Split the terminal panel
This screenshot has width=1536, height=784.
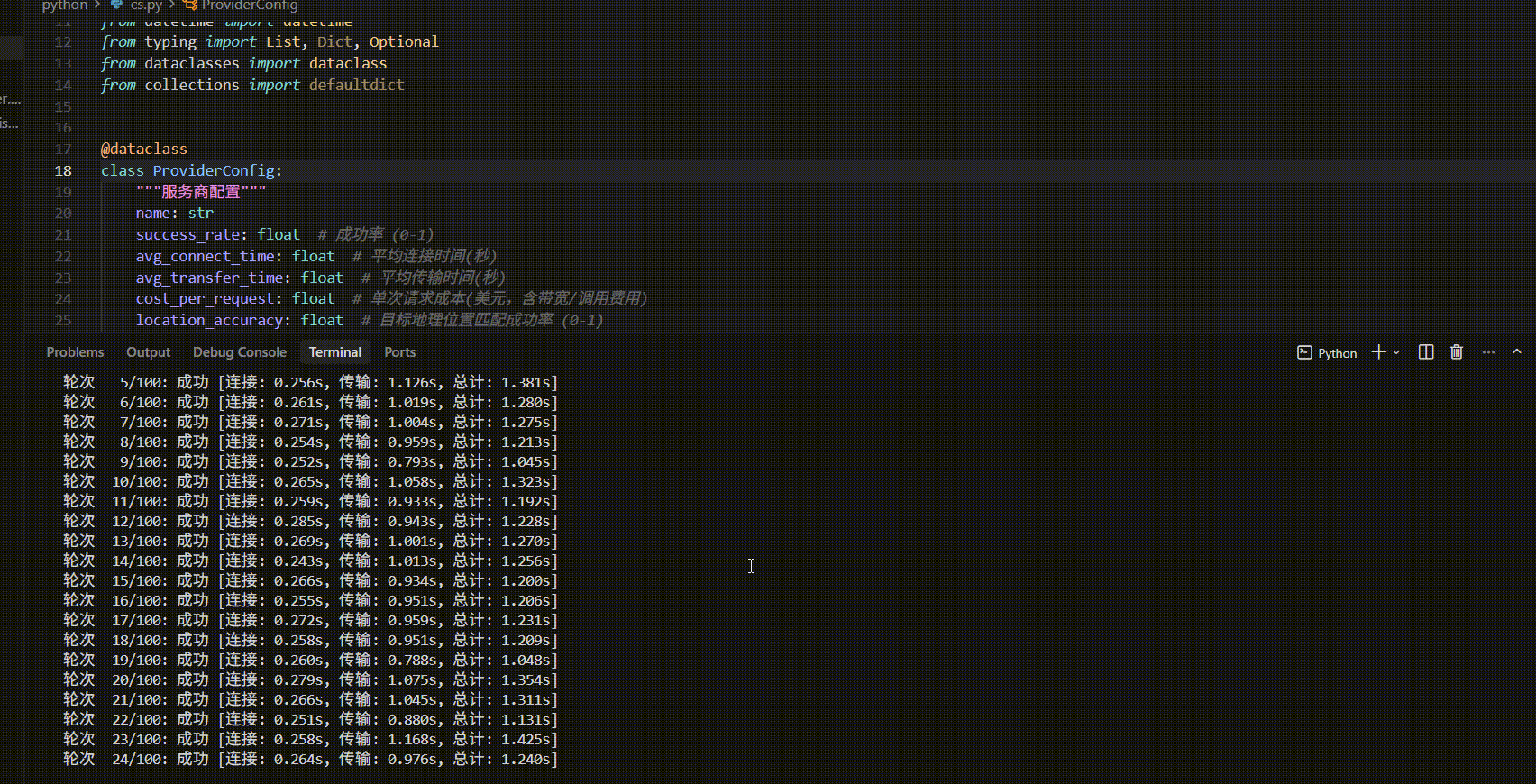1426,352
